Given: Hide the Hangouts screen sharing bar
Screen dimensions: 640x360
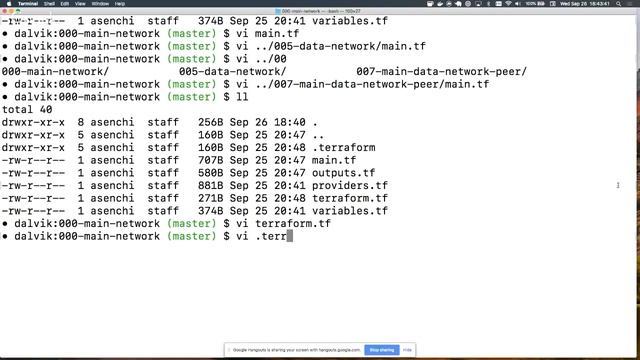Looking at the screenshot, I should 407,350.
